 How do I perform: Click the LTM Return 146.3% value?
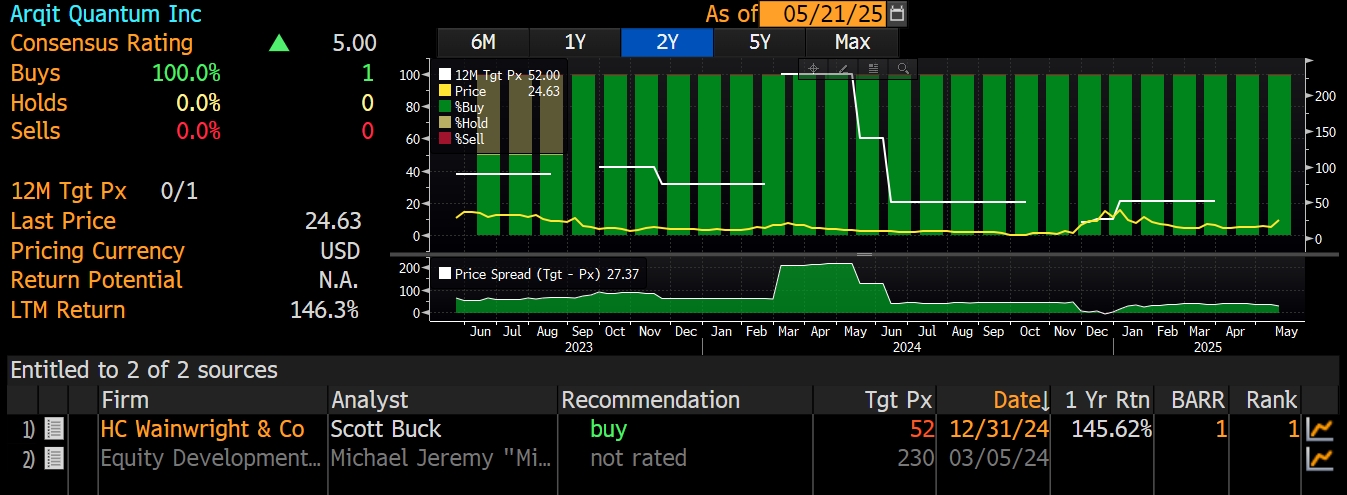tap(324, 310)
